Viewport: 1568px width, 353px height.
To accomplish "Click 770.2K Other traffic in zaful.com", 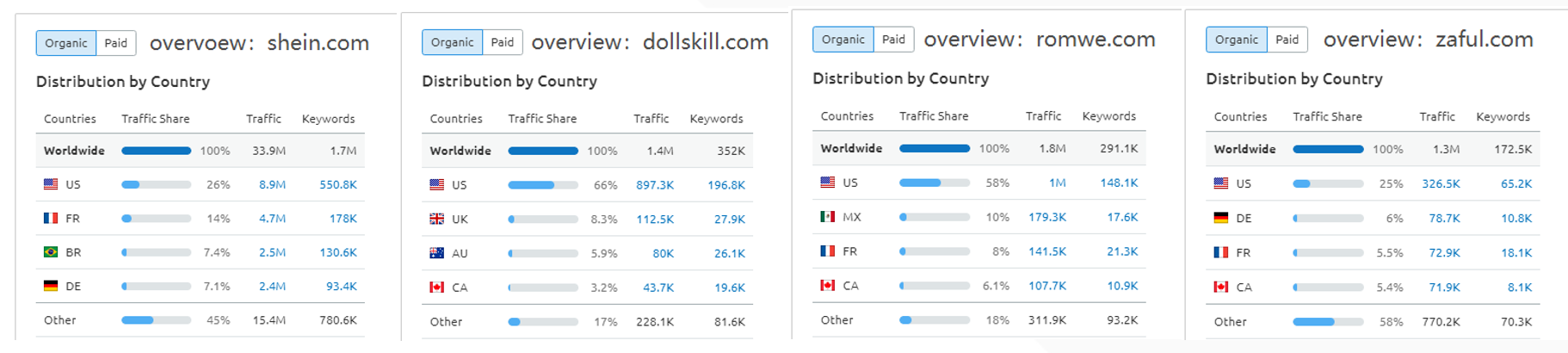I will coord(1441,322).
